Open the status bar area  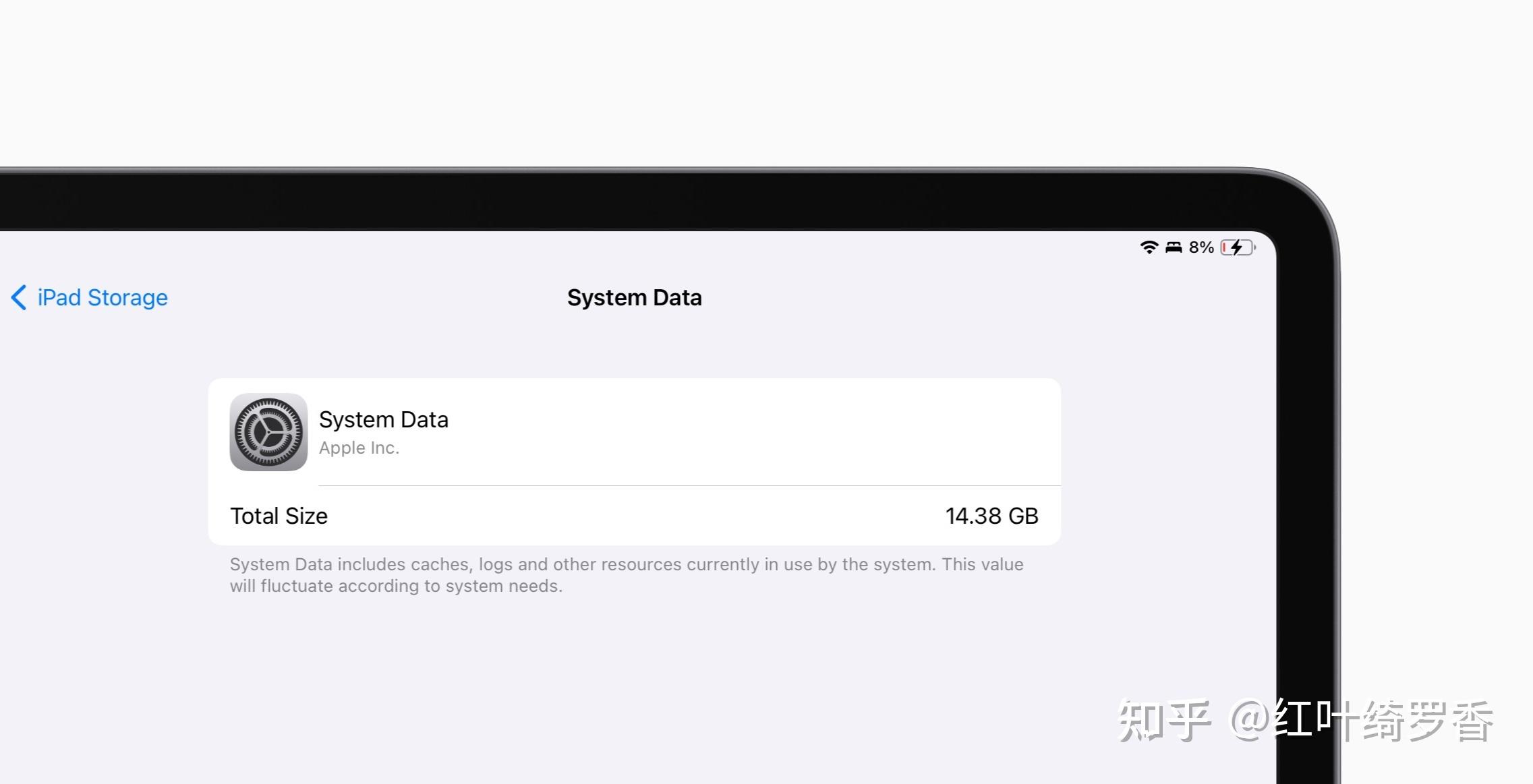(1194, 247)
